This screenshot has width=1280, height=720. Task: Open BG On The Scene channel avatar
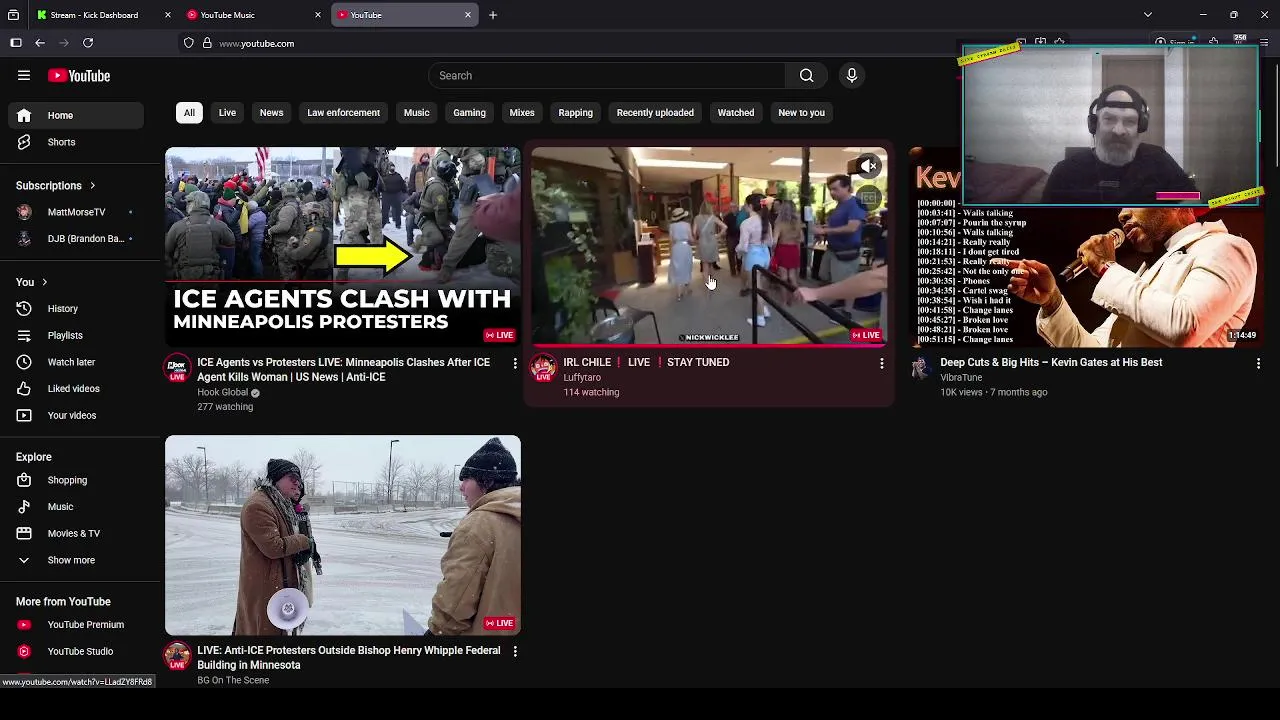(x=177, y=656)
